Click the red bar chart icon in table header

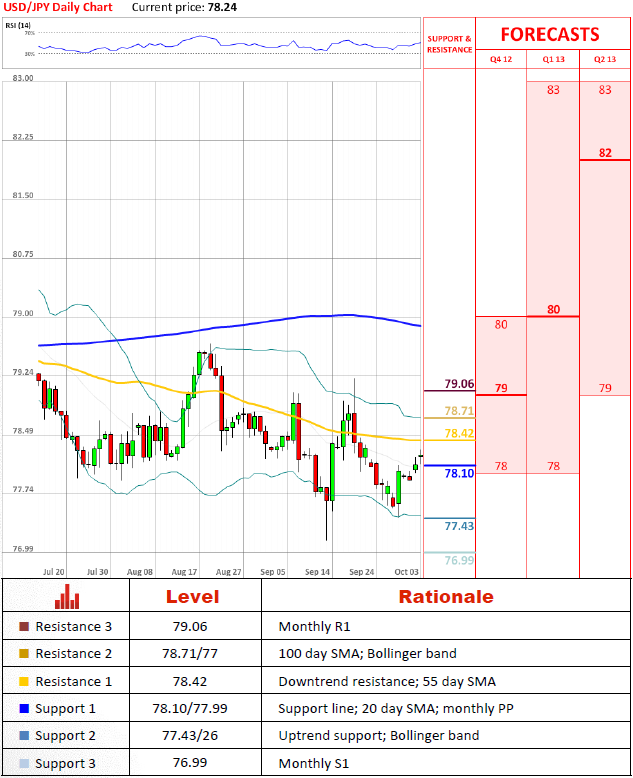coord(67,597)
